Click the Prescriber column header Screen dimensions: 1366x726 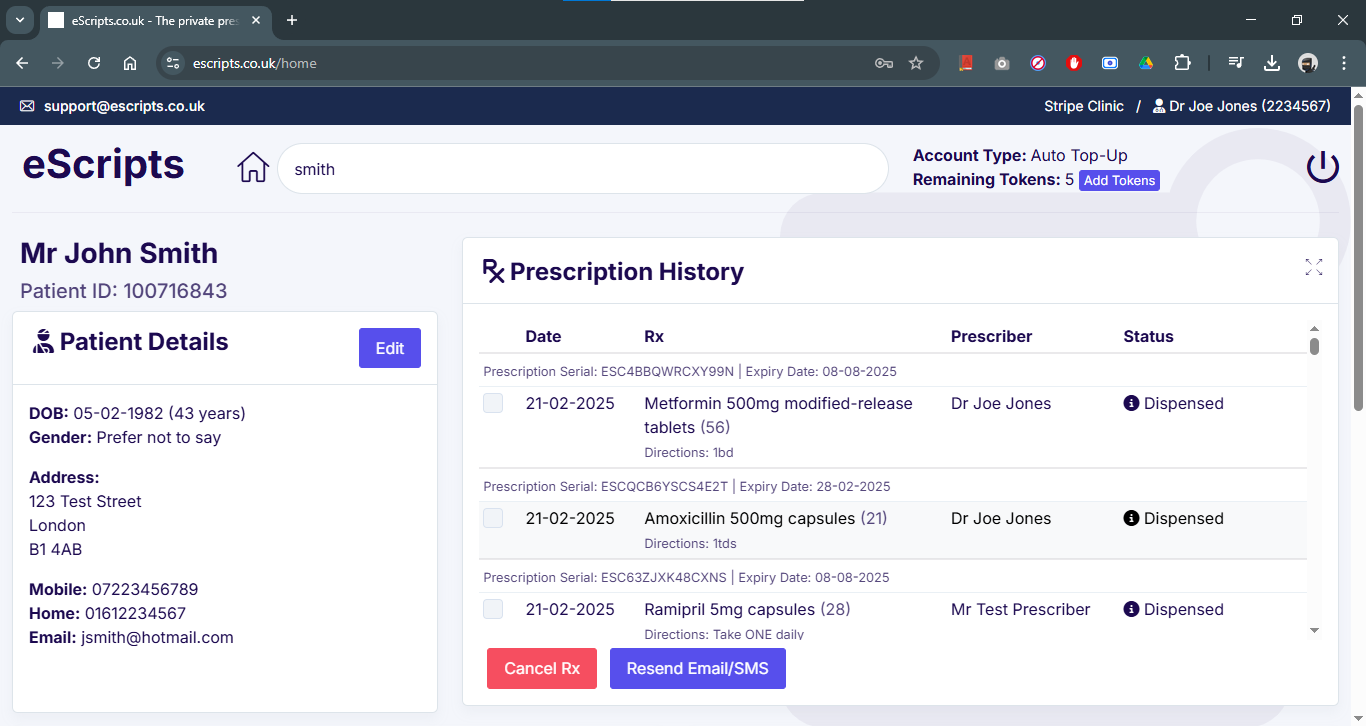pyautogui.click(x=991, y=336)
